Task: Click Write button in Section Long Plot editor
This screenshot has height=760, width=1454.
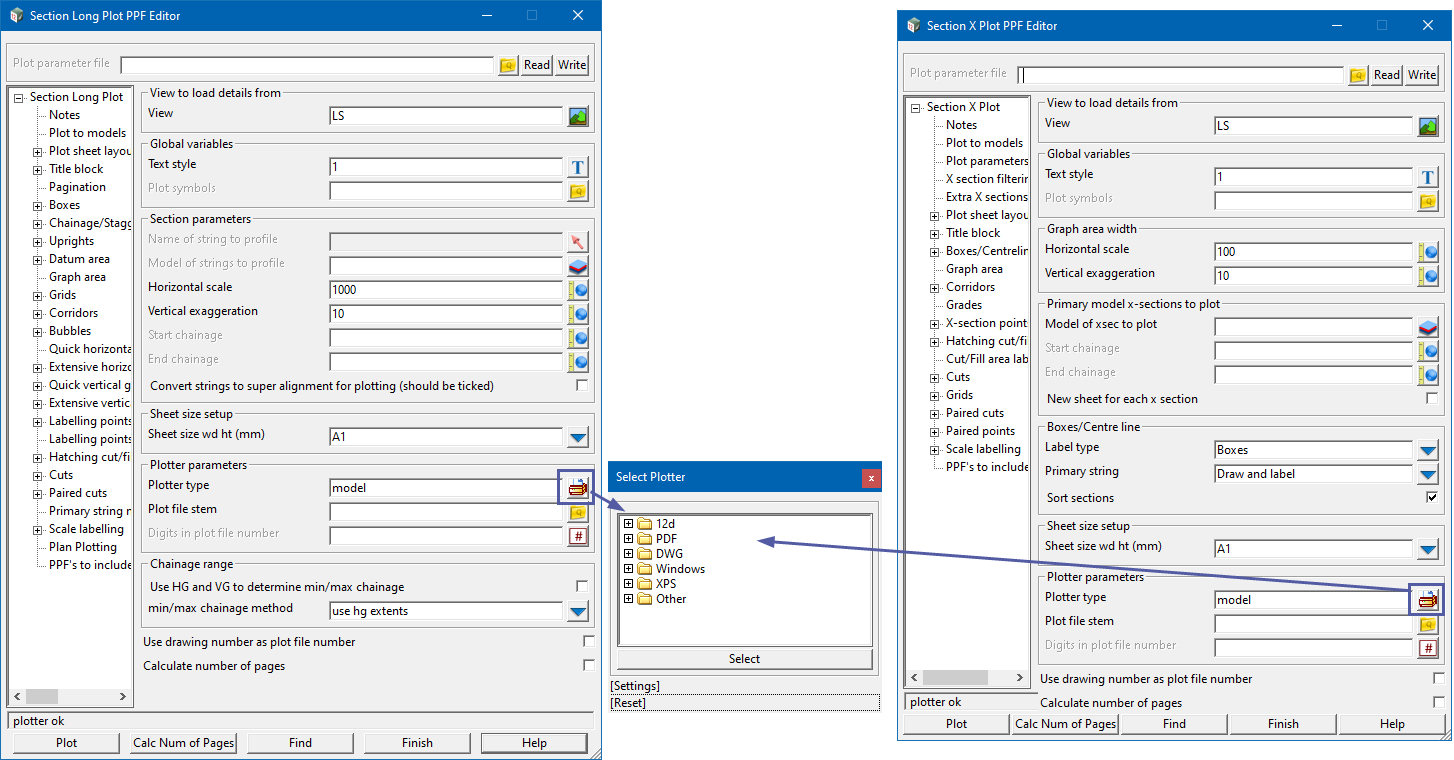Action: coord(572,65)
